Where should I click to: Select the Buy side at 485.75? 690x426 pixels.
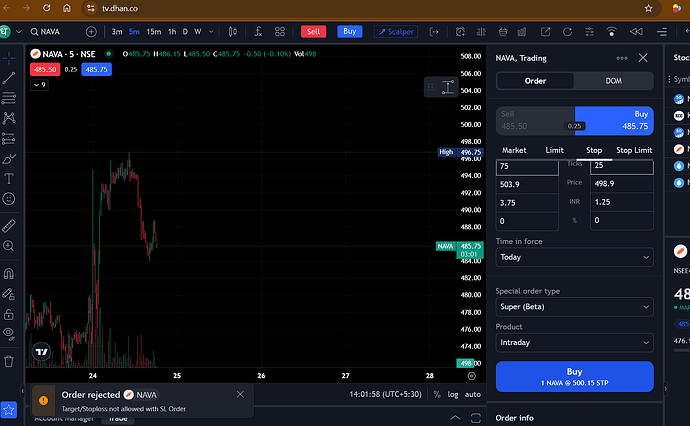[x=614, y=121]
